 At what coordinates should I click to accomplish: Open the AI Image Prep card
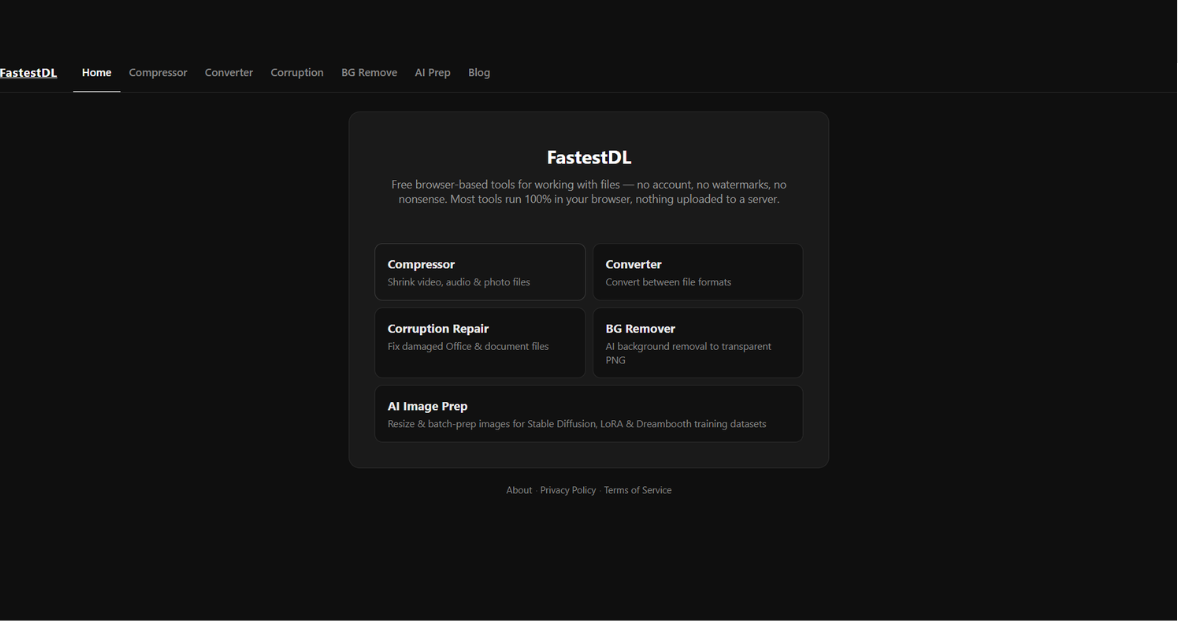(589, 414)
